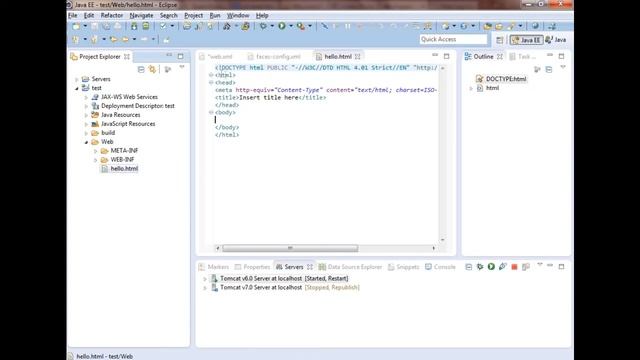Close the hello.html editor tab
This screenshot has height=360, width=640.
358,57
